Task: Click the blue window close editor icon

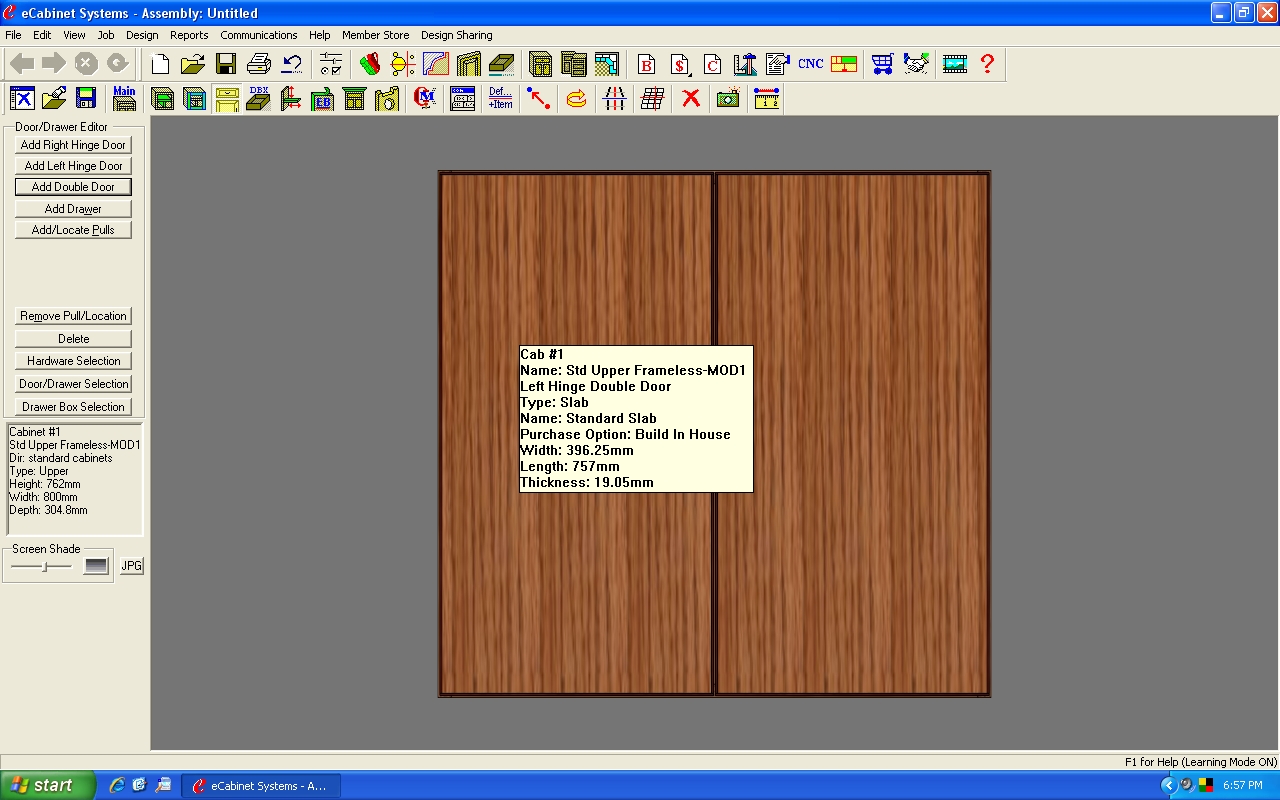Action: pos(22,98)
